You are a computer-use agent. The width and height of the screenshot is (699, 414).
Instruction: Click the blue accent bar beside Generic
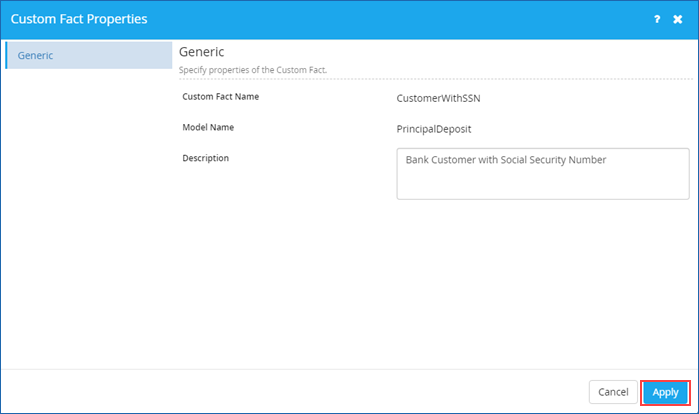6,55
